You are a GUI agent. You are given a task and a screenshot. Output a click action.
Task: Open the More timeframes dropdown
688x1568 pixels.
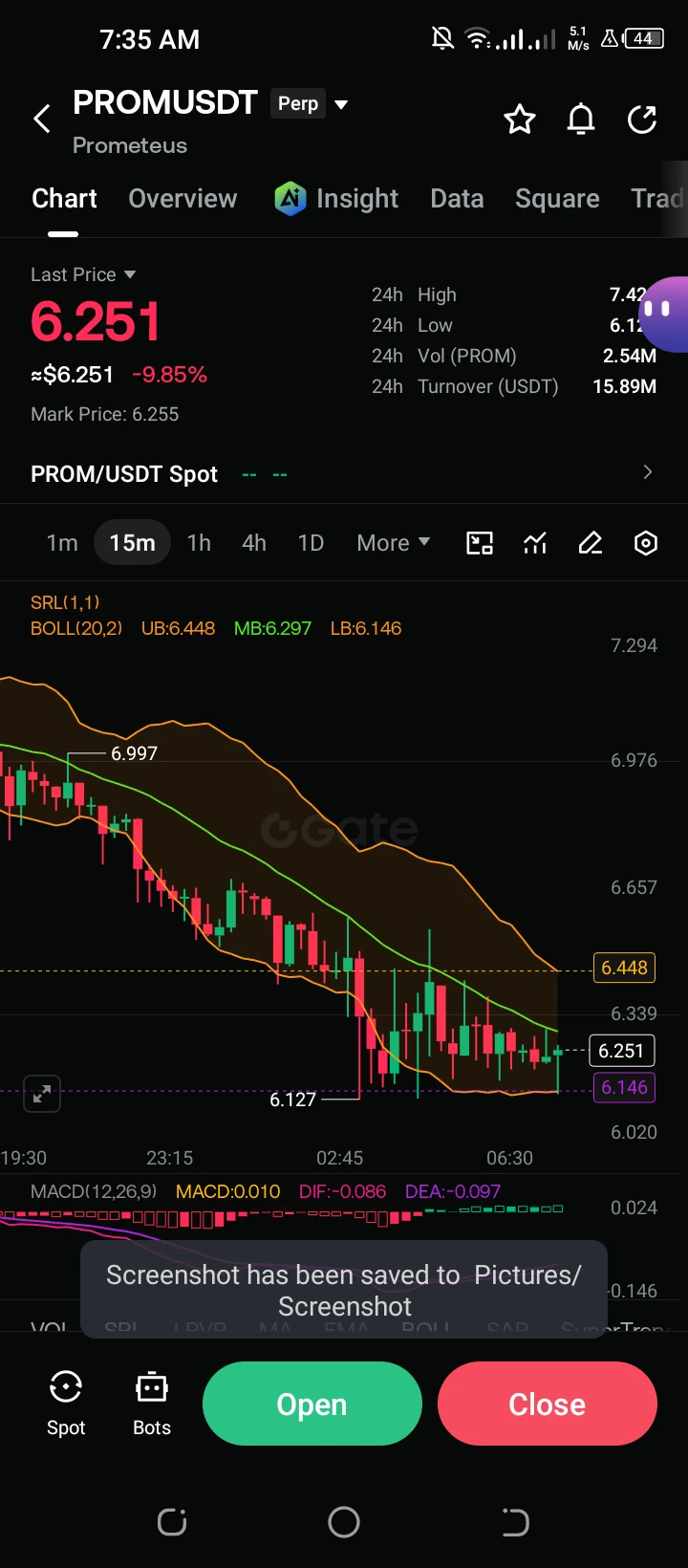point(393,543)
